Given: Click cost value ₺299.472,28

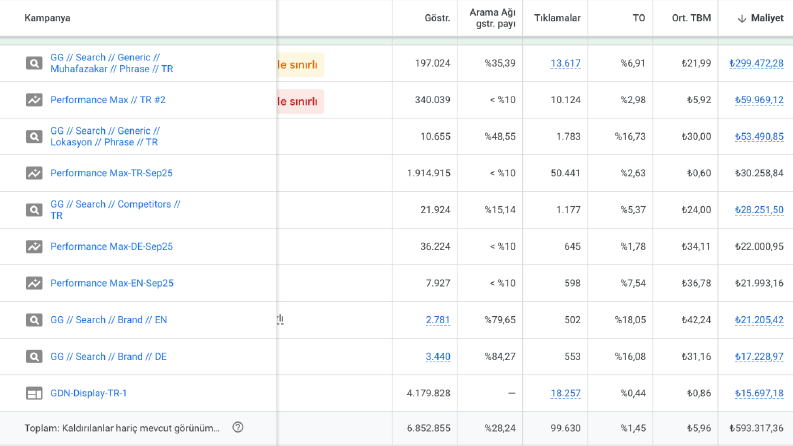Looking at the screenshot, I should [756, 63].
